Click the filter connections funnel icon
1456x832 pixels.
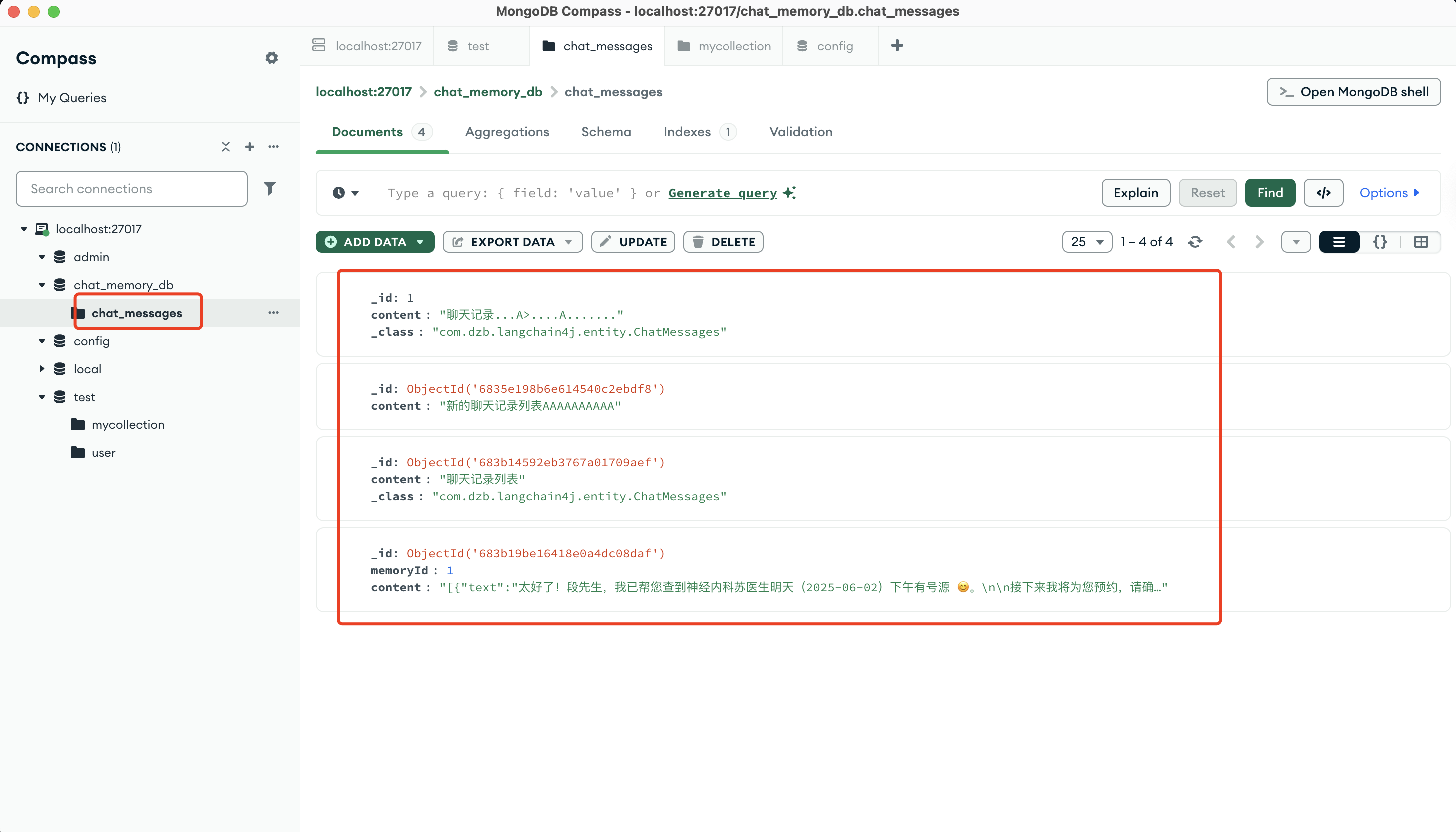269,189
